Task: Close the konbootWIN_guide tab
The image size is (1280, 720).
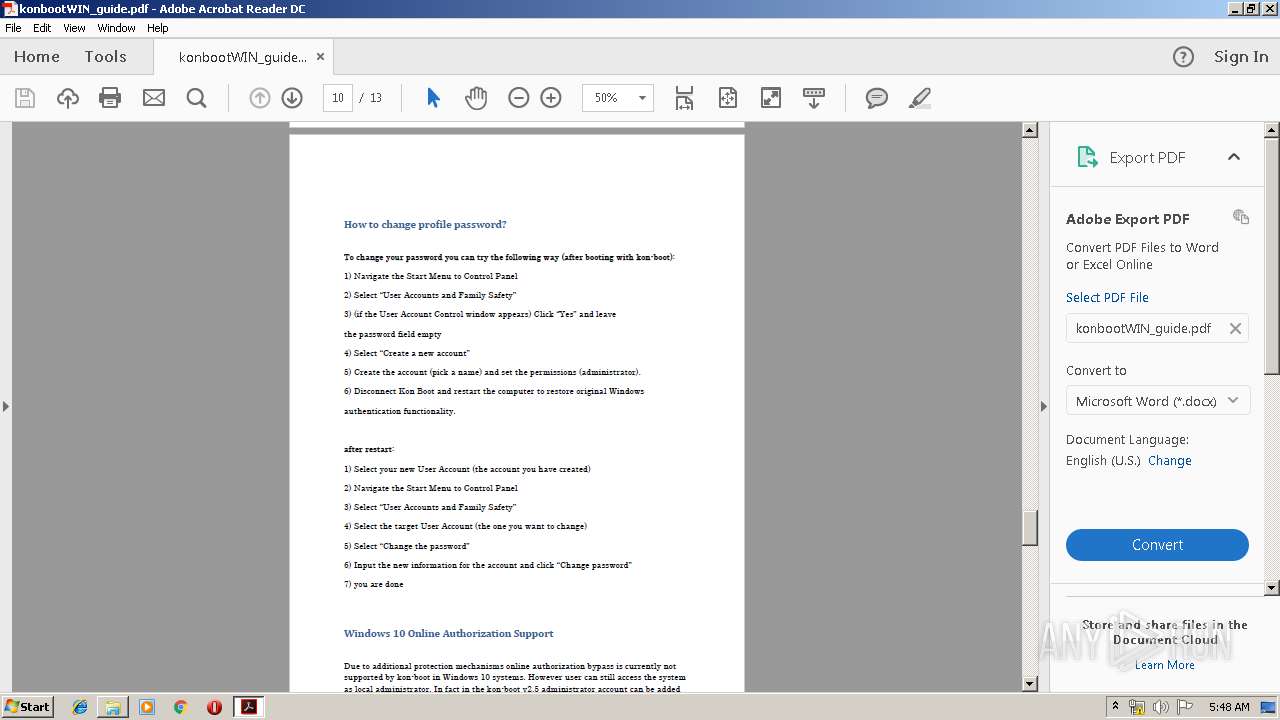Action: [x=320, y=57]
